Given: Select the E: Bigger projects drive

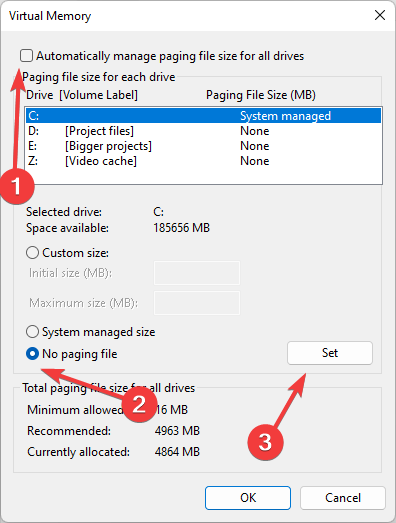Looking at the screenshot, I should coord(204,146).
